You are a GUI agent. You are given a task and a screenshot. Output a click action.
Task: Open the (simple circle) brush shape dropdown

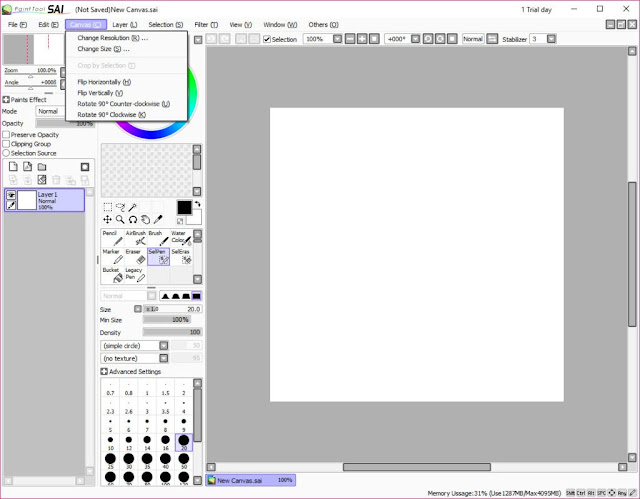point(164,346)
